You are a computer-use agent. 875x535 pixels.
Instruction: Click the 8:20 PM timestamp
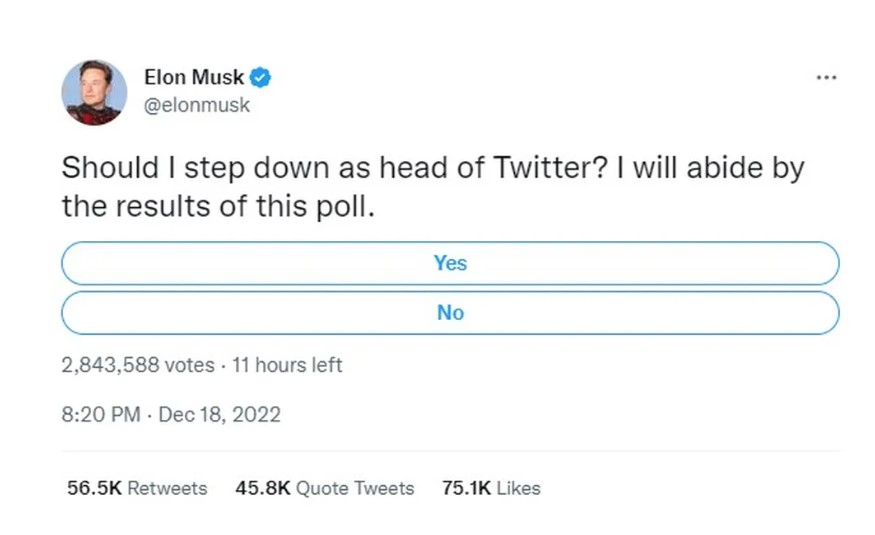coord(100,414)
